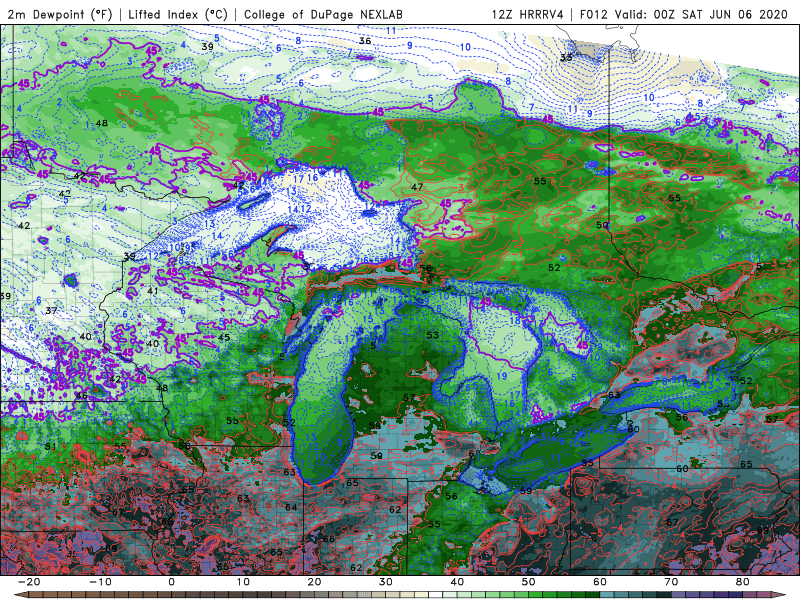Click the 30 label on the color scale
Image resolution: width=800 pixels, height=600 pixels.
(x=386, y=582)
